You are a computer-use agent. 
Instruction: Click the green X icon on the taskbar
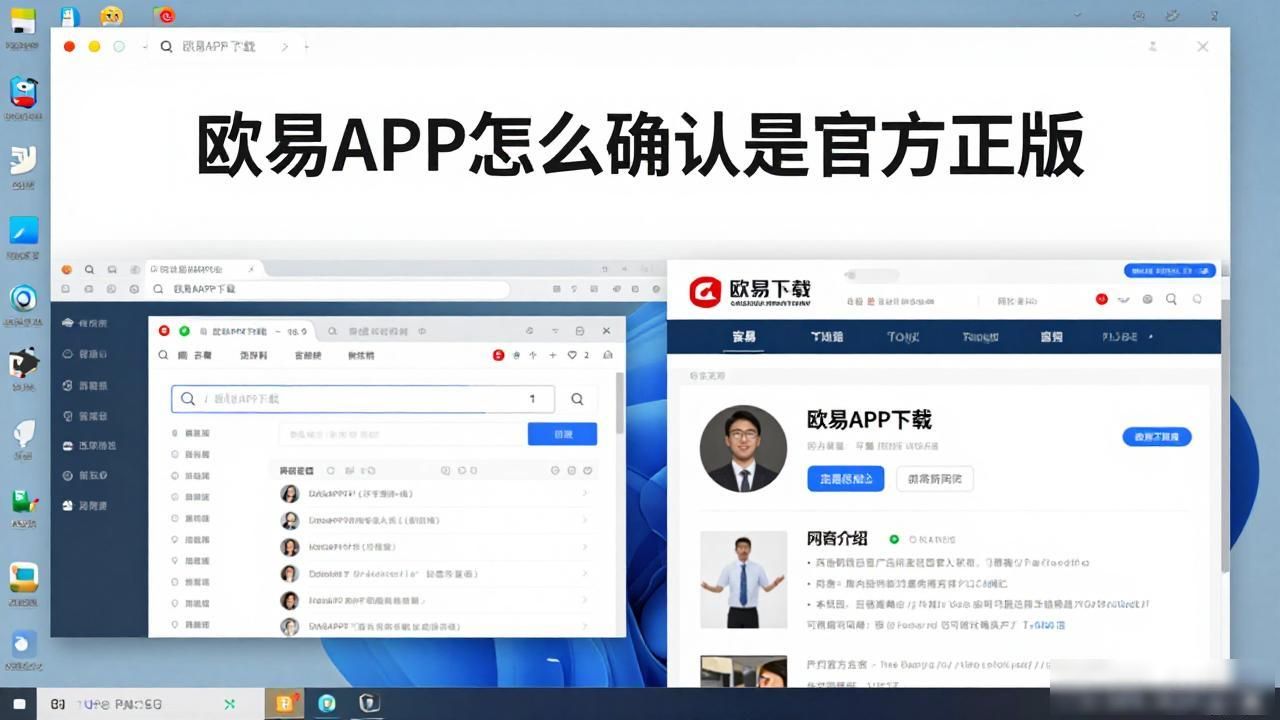230,704
